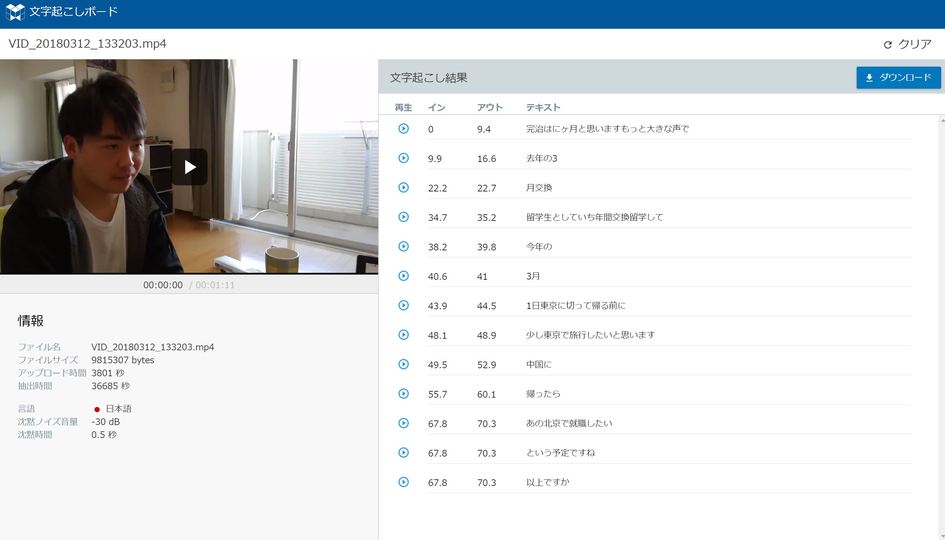The height and width of the screenshot is (540, 945).
Task: Click the scrollbar up arrow in results
Action: click(x=942, y=121)
